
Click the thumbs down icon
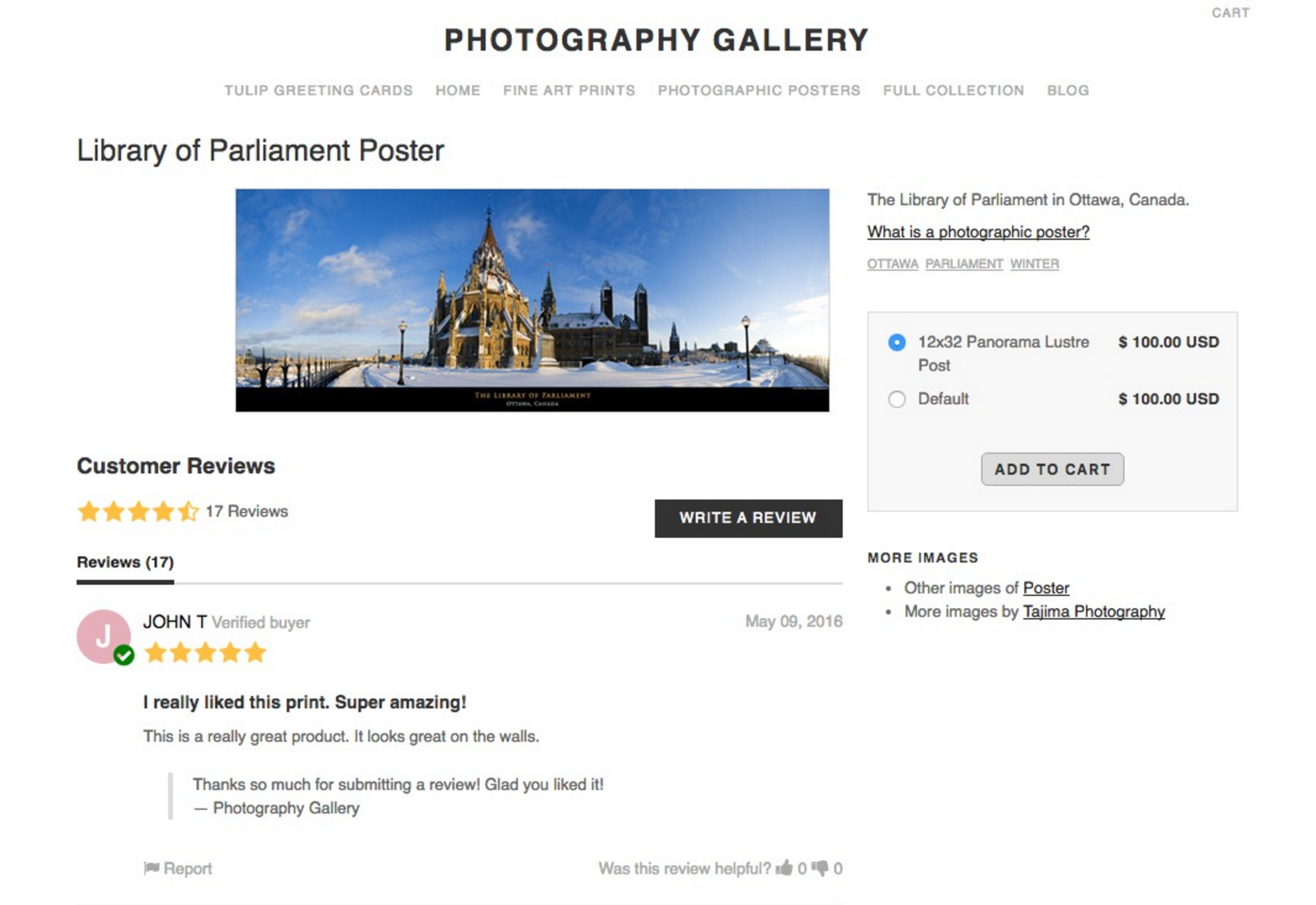click(820, 869)
